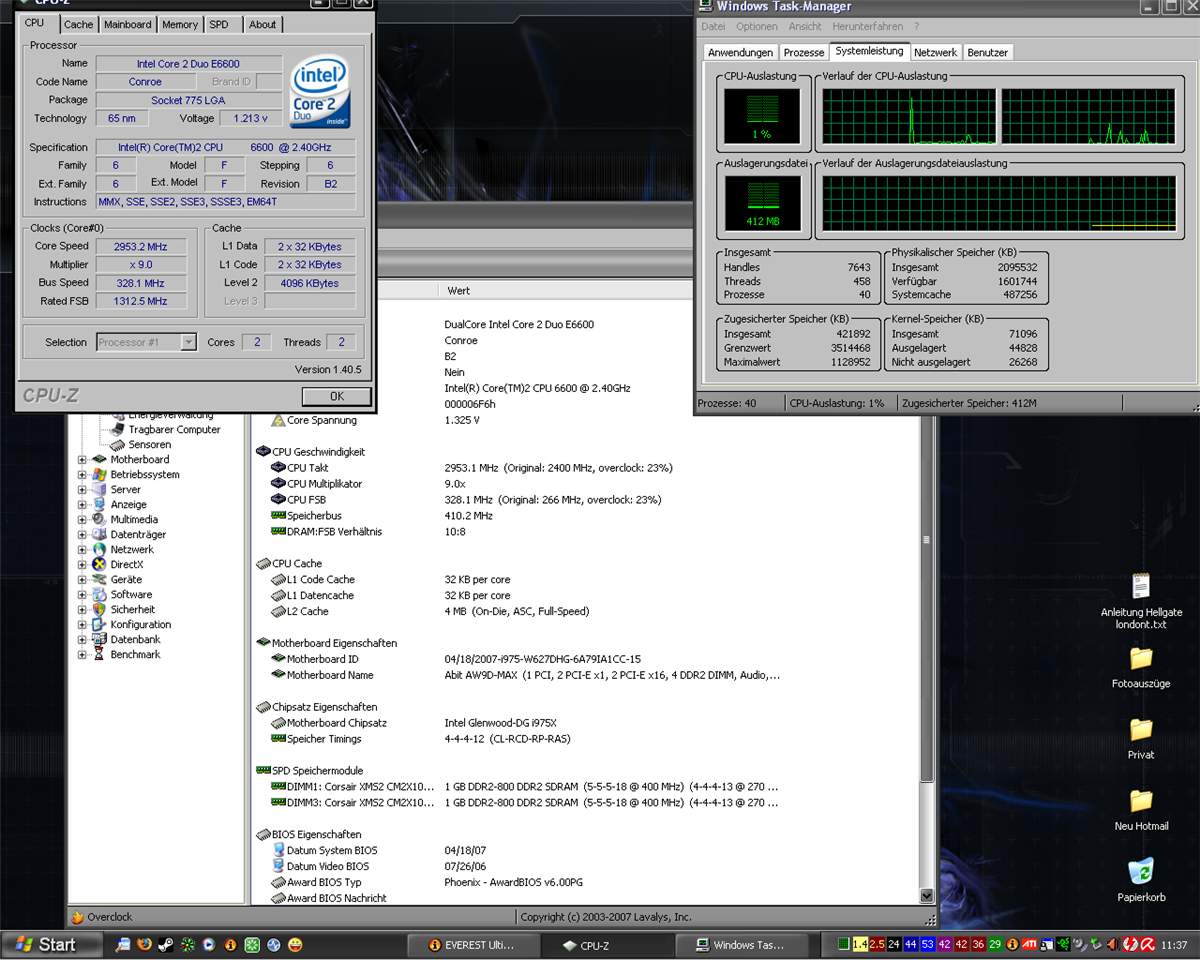Click the Datenbank icon in EVEREST tree
The height and width of the screenshot is (960, 1200).
(x=99, y=640)
